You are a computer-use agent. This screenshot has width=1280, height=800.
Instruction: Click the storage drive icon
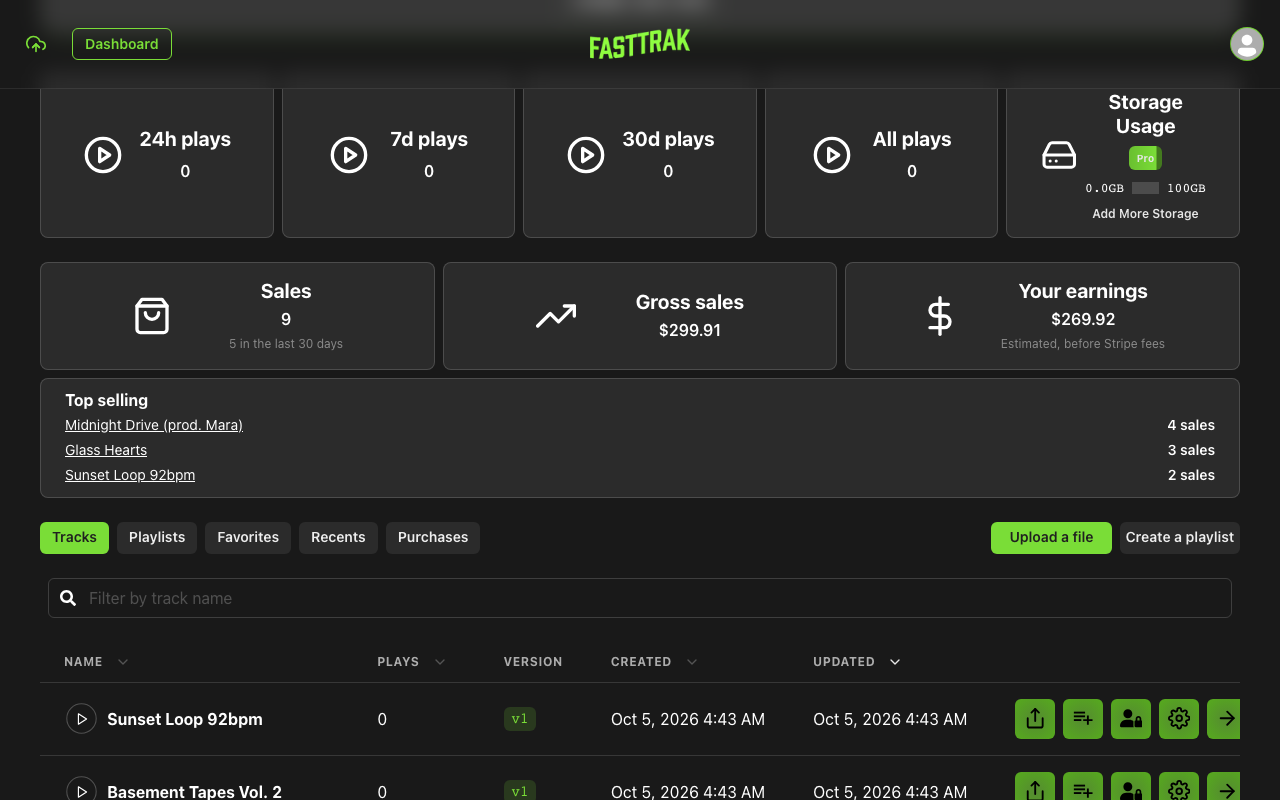click(x=1059, y=156)
